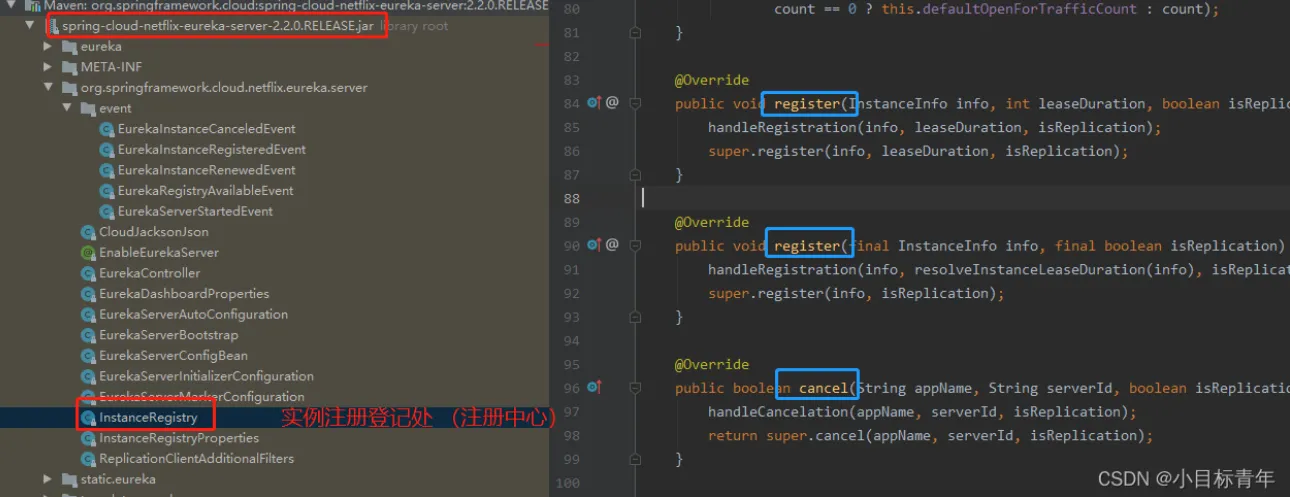Expand the META-INF folder arrow
1290x497 pixels.
tap(48, 67)
